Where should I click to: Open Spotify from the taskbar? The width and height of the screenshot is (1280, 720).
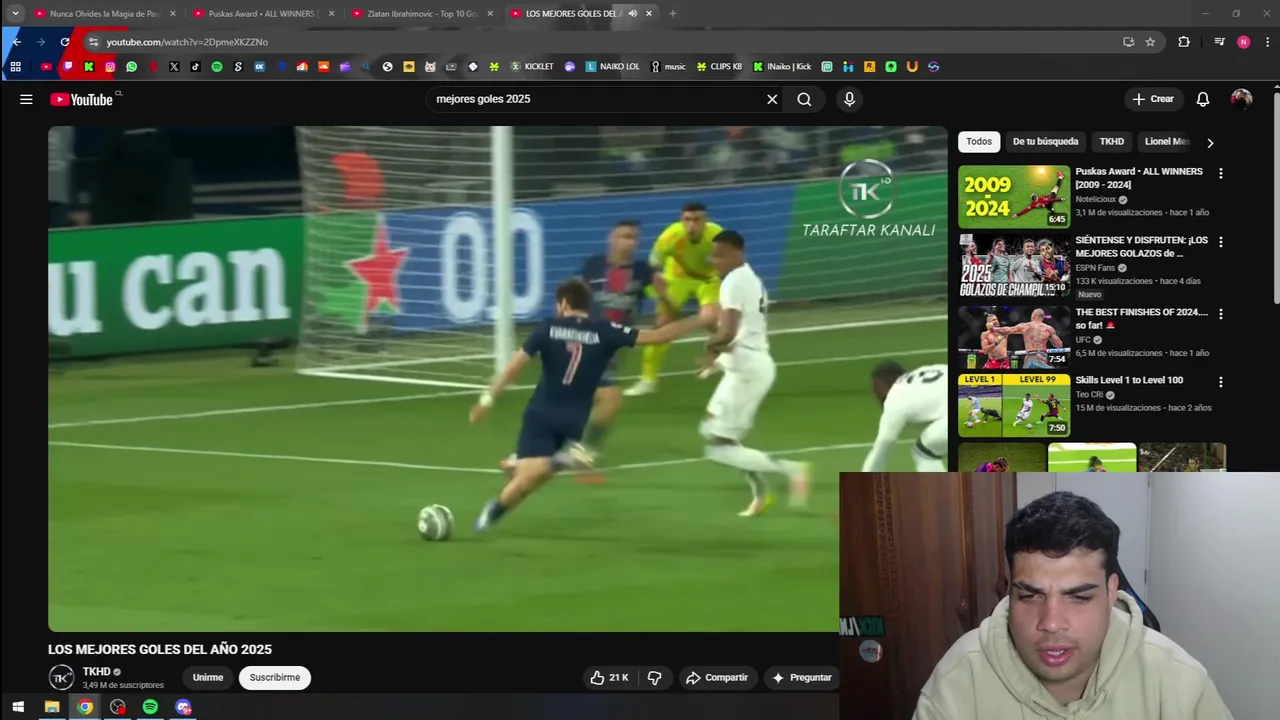tap(150, 707)
